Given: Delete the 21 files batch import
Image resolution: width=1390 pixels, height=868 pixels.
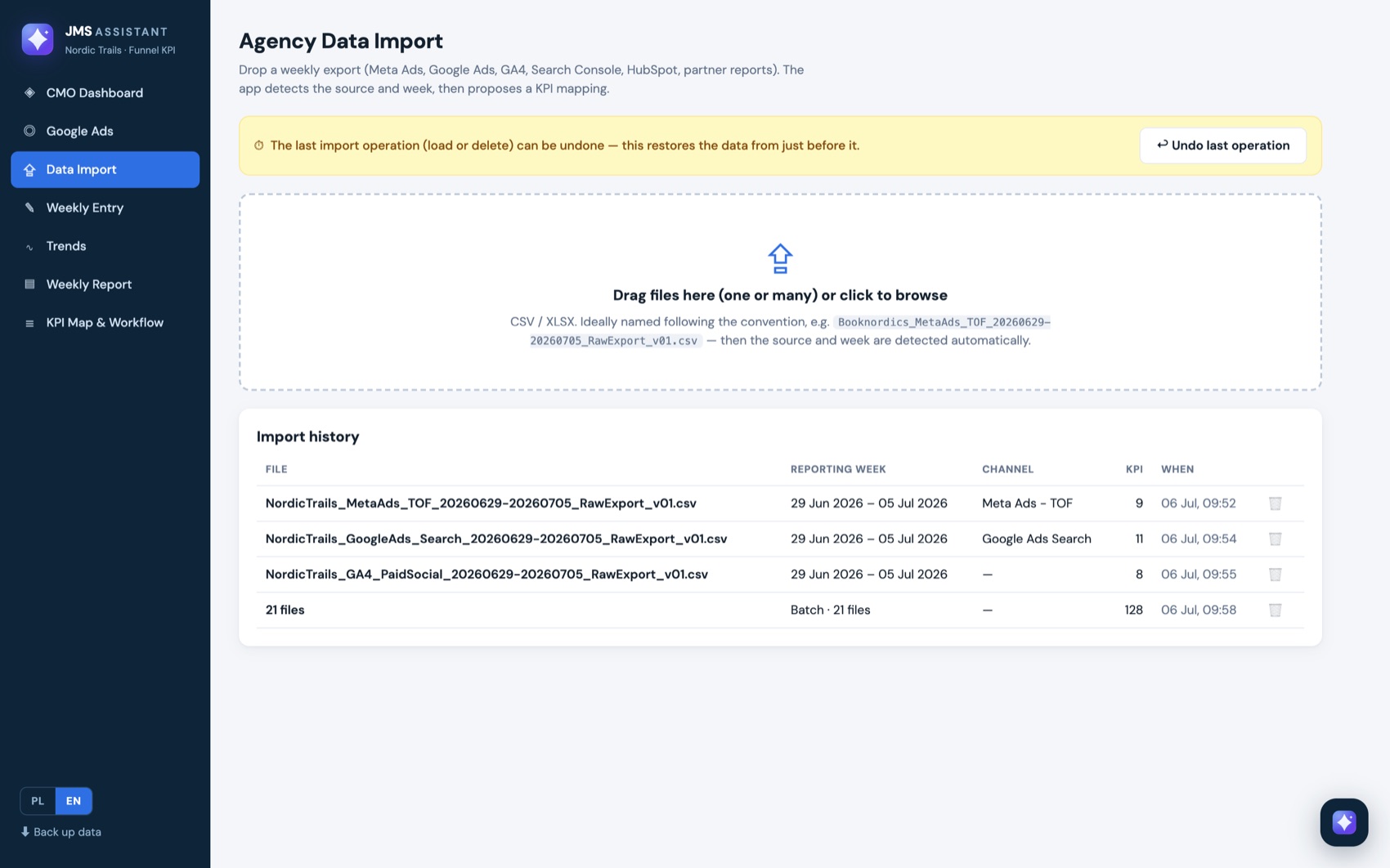Looking at the screenshot, I should (x=1275, y=610).
